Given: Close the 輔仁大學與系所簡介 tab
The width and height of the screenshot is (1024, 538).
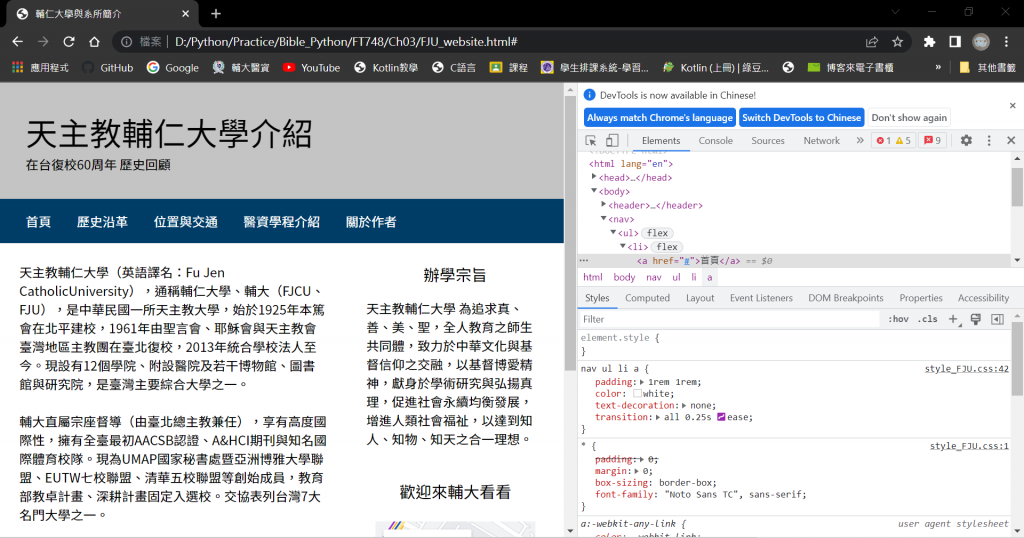Looking at the screenshot, I should click(185, 13).
